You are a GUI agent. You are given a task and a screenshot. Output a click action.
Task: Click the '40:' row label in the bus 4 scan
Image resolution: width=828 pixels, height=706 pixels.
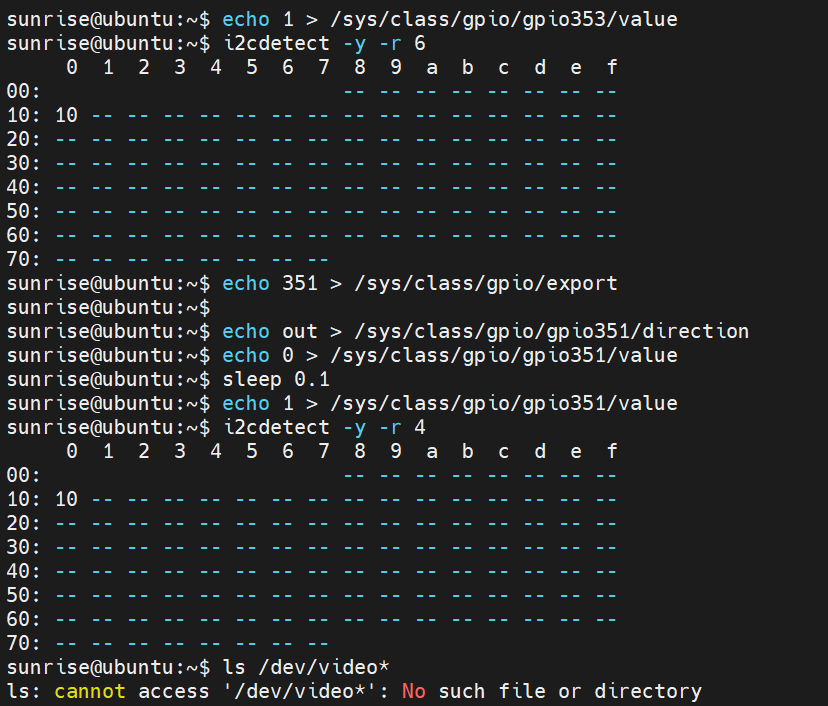[23, 571]
